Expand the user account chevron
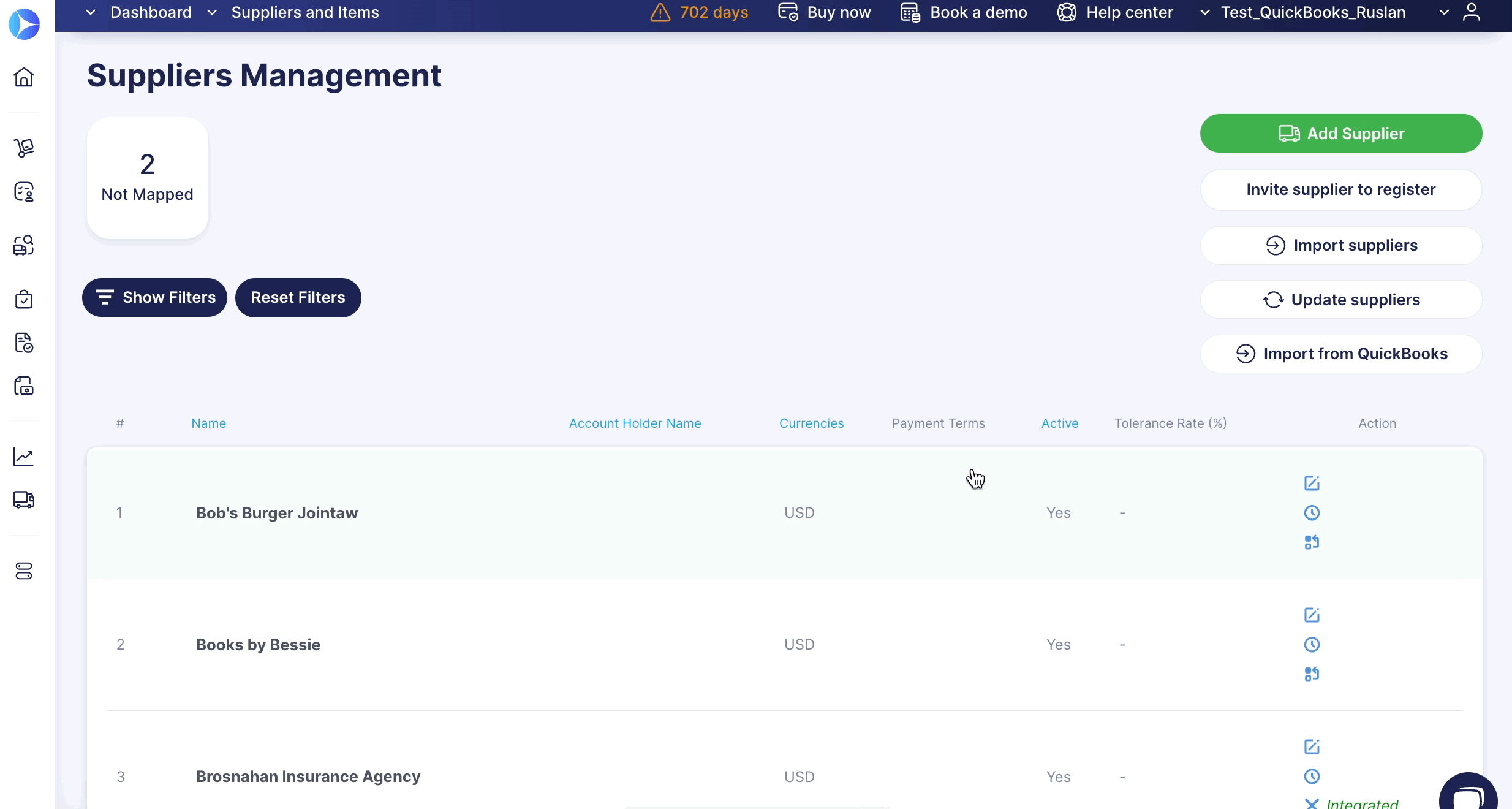 pyautogui.click(x=1444, y=12)
